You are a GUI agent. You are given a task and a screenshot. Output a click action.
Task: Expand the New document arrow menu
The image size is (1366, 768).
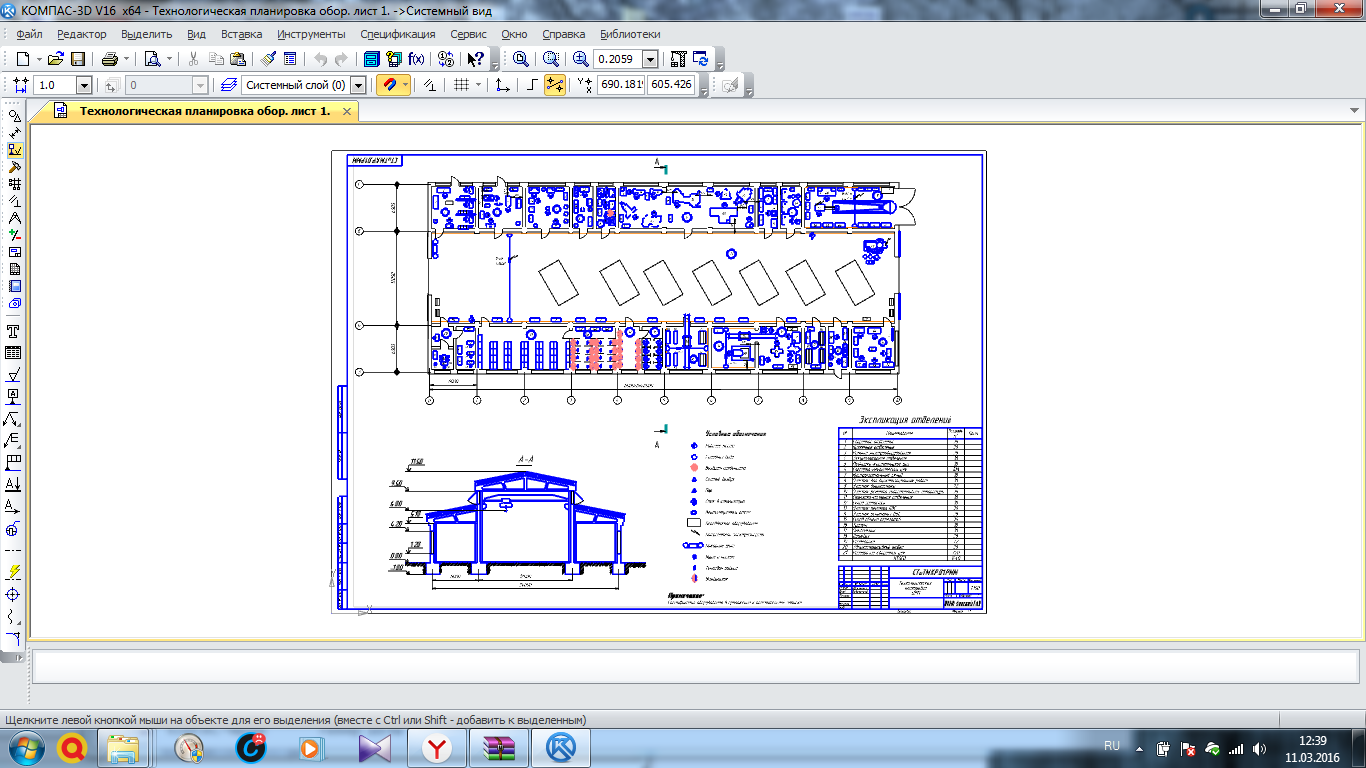pyautogui.click(x=38, y=59)
